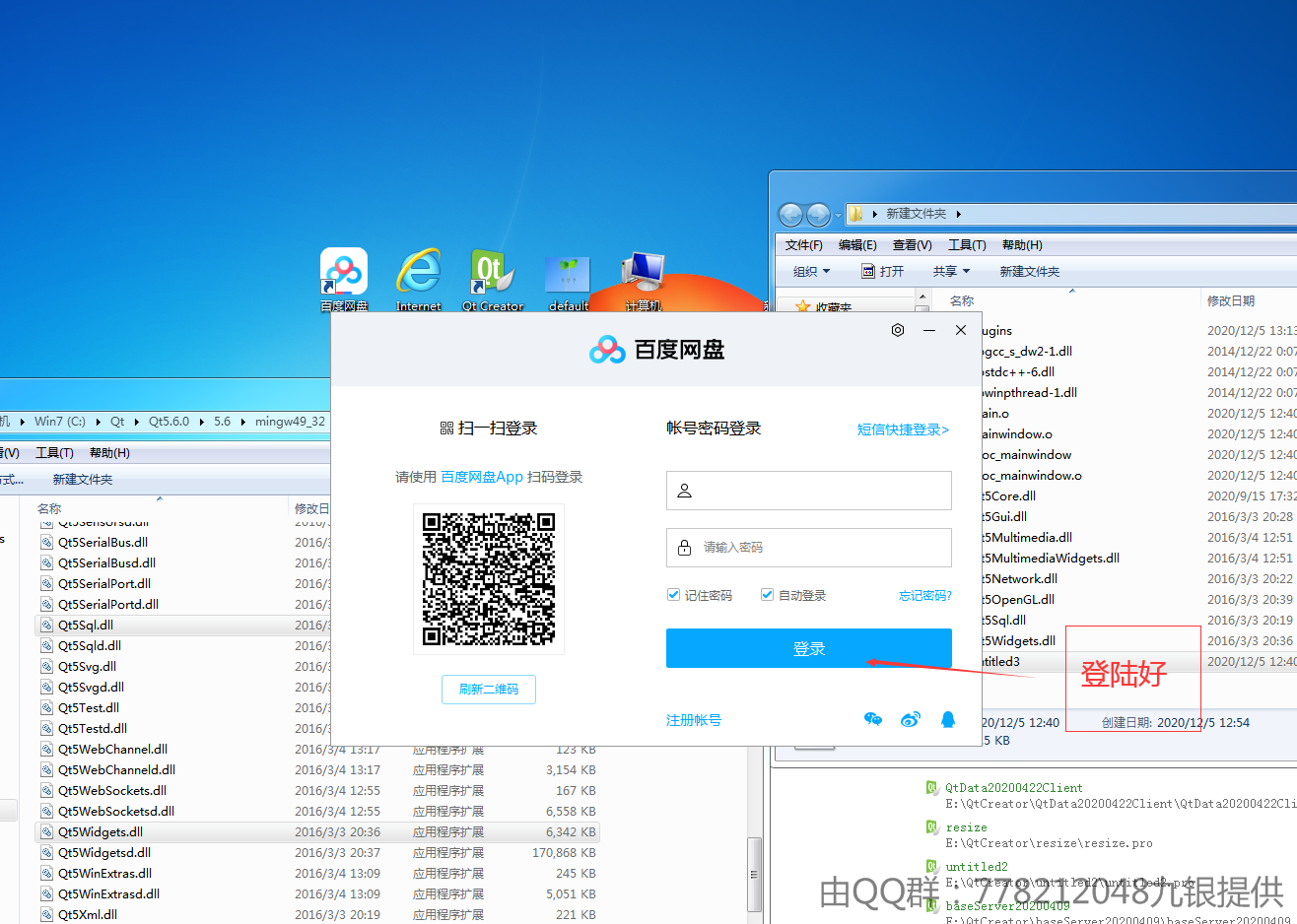The height and width of the screenshot is (924, 1297).
Task: Open the 工具(T) menu in left explorer window
Action: (x=54, y=453)
